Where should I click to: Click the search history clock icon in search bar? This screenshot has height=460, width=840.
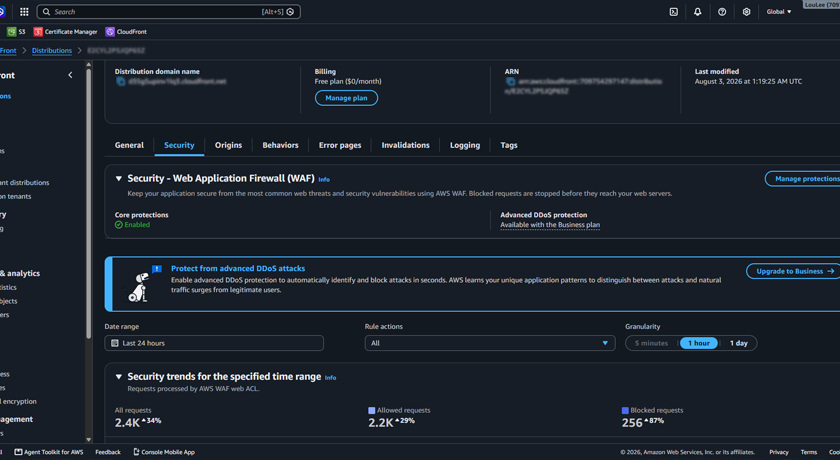pos(290,12)
